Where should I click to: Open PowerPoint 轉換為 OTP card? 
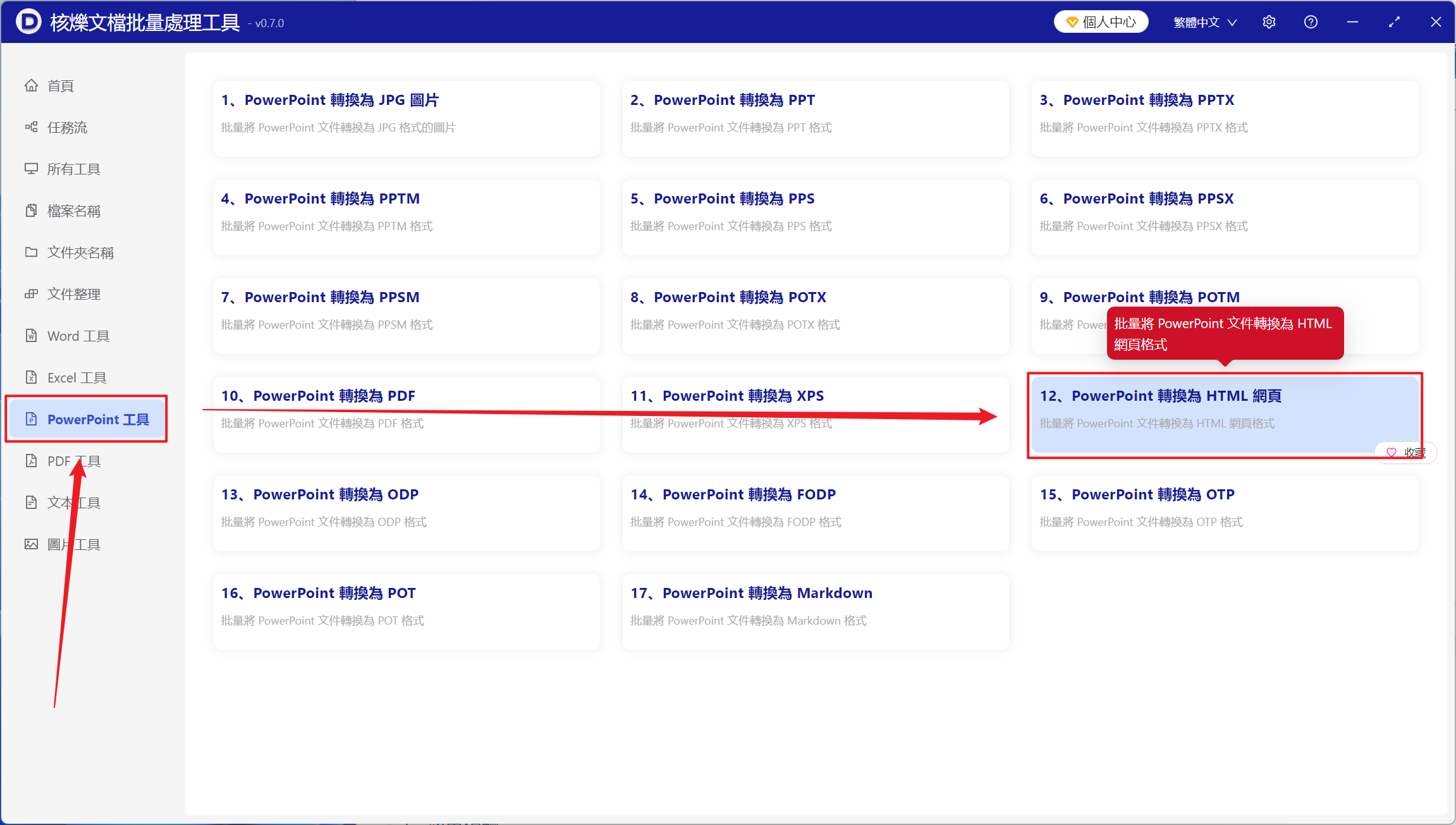1225,513
